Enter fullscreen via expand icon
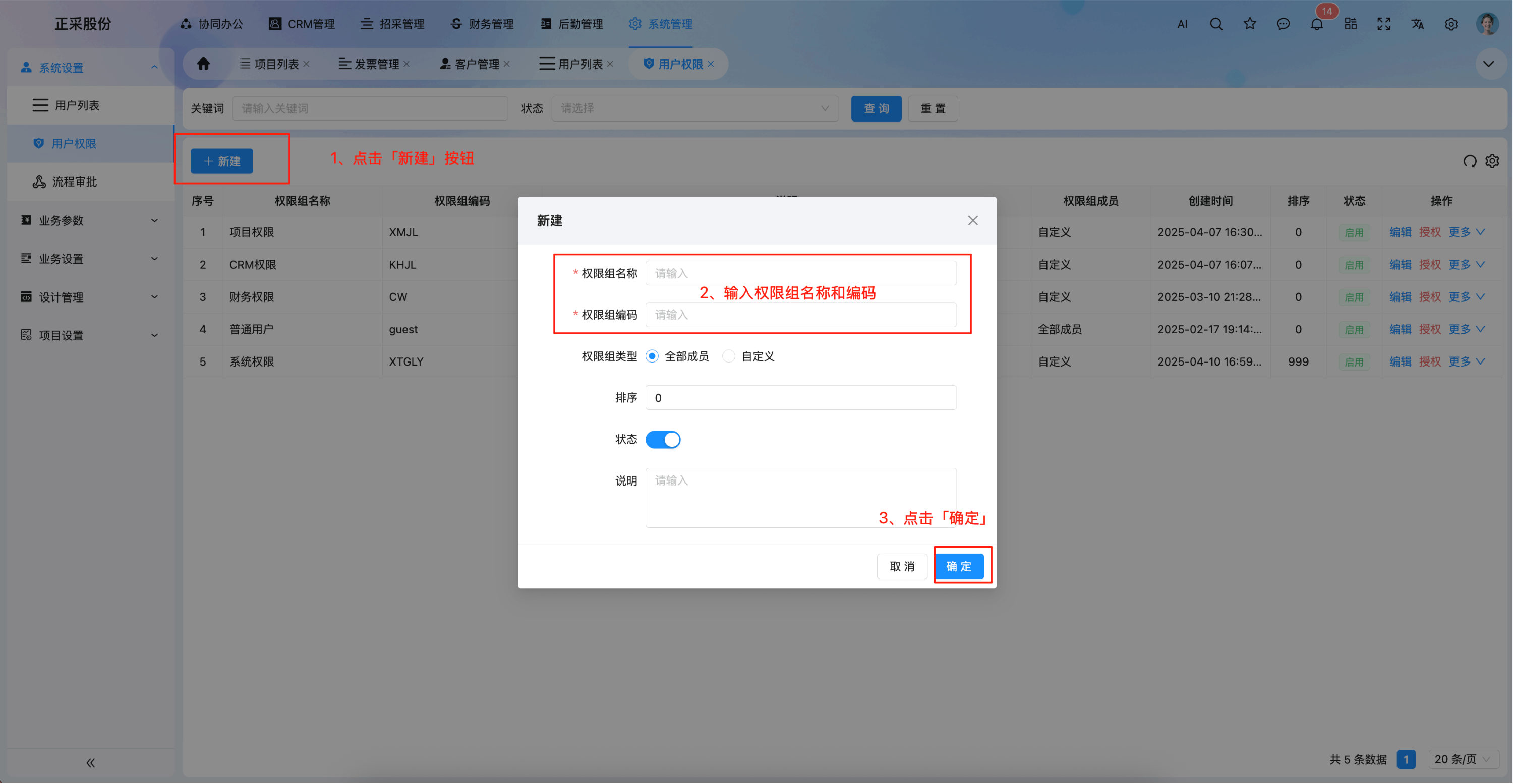The width and height of the screenshot is (1513, 784). pos(1384,24)
